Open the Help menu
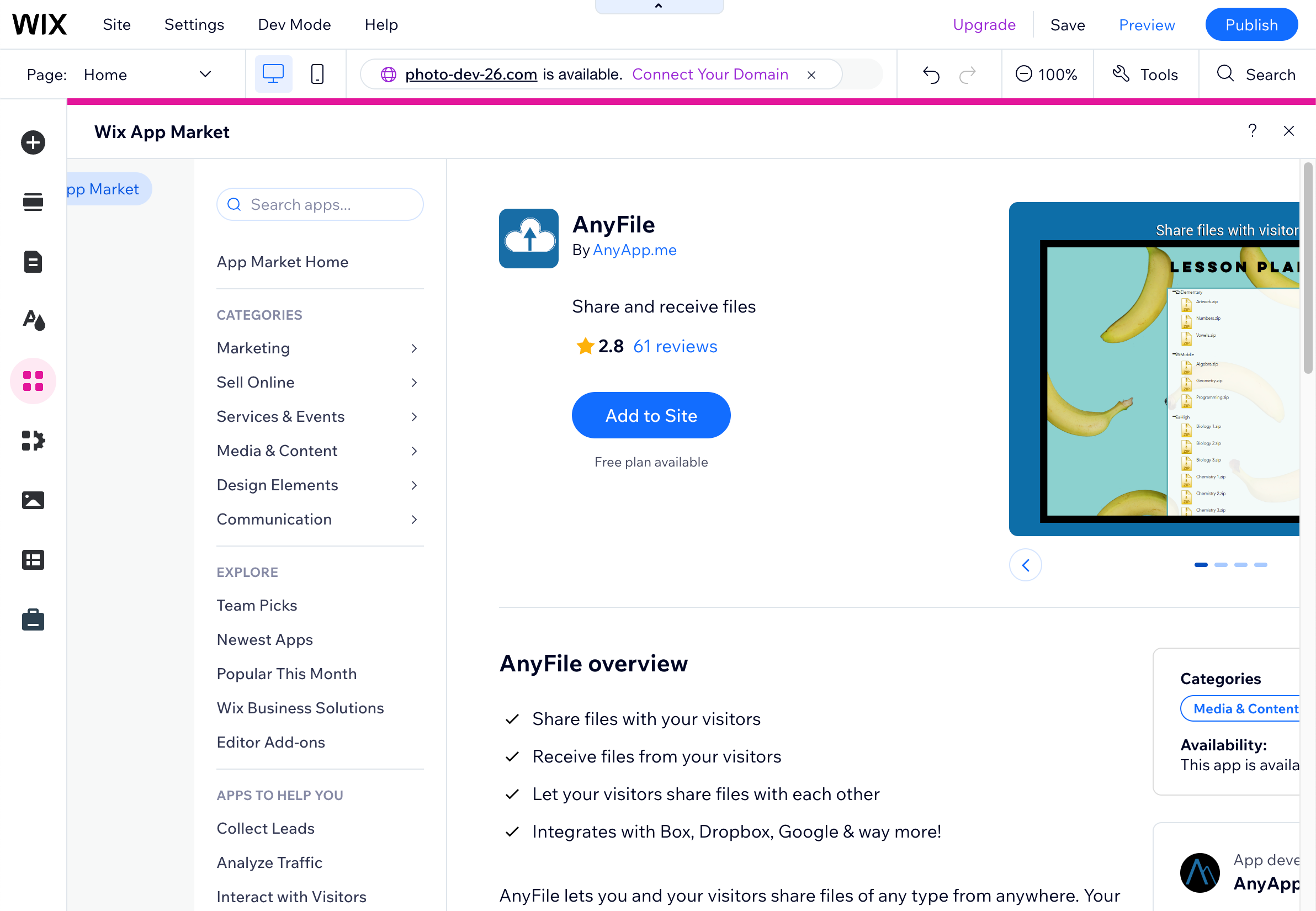 pos(381,24)
